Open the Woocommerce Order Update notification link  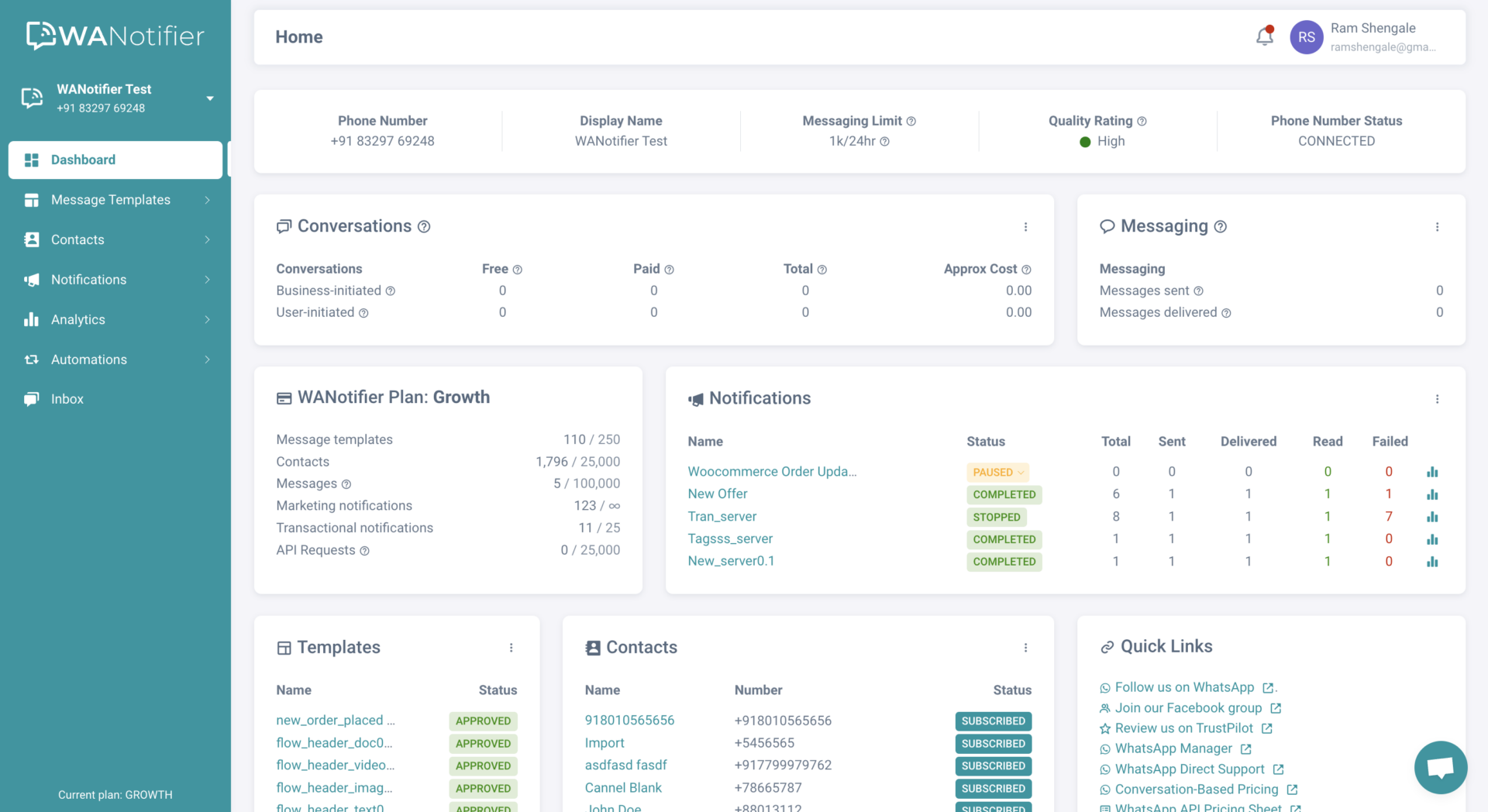click(772, 472)
